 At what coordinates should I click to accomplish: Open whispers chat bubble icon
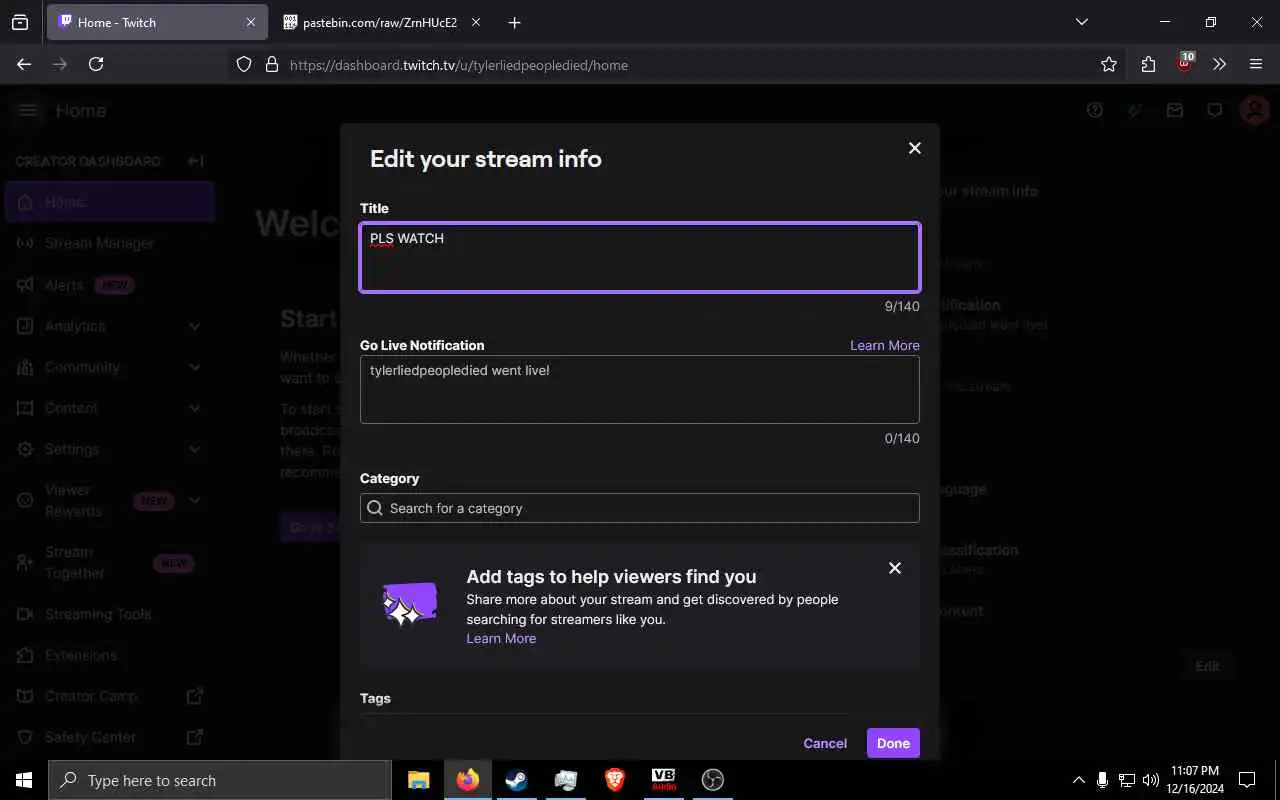pyautogui.click(x=1215, y=110)
